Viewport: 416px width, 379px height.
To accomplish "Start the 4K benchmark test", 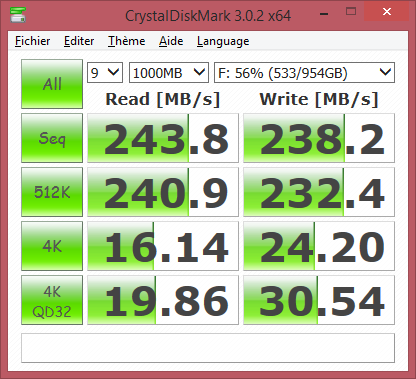I will point(52,246).
